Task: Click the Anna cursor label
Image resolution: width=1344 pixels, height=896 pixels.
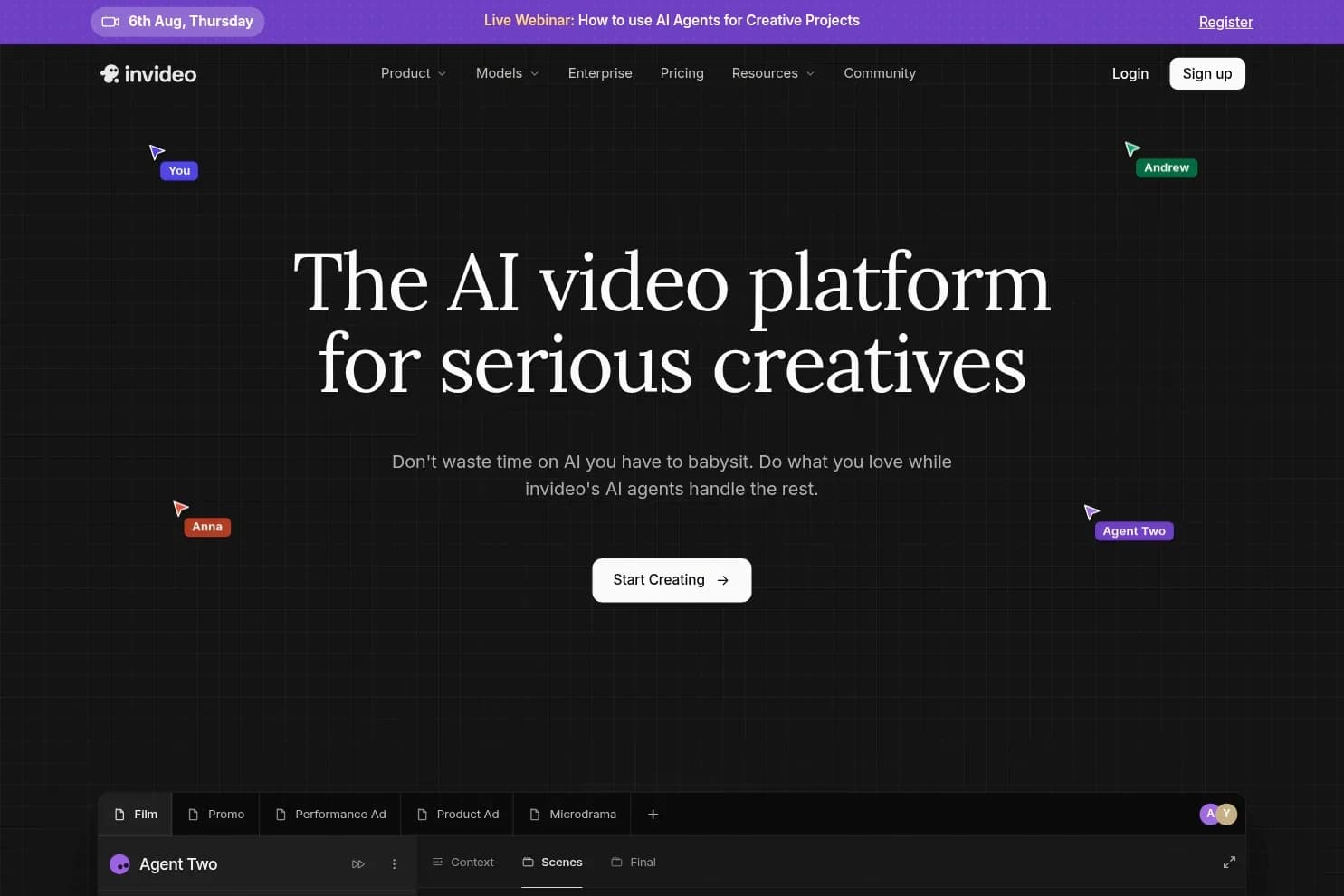Action: pos(207,527)
